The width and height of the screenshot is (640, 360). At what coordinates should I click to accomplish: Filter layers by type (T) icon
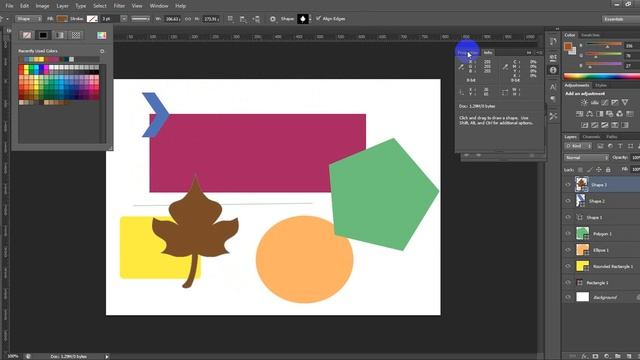click(x=620, y=146)
